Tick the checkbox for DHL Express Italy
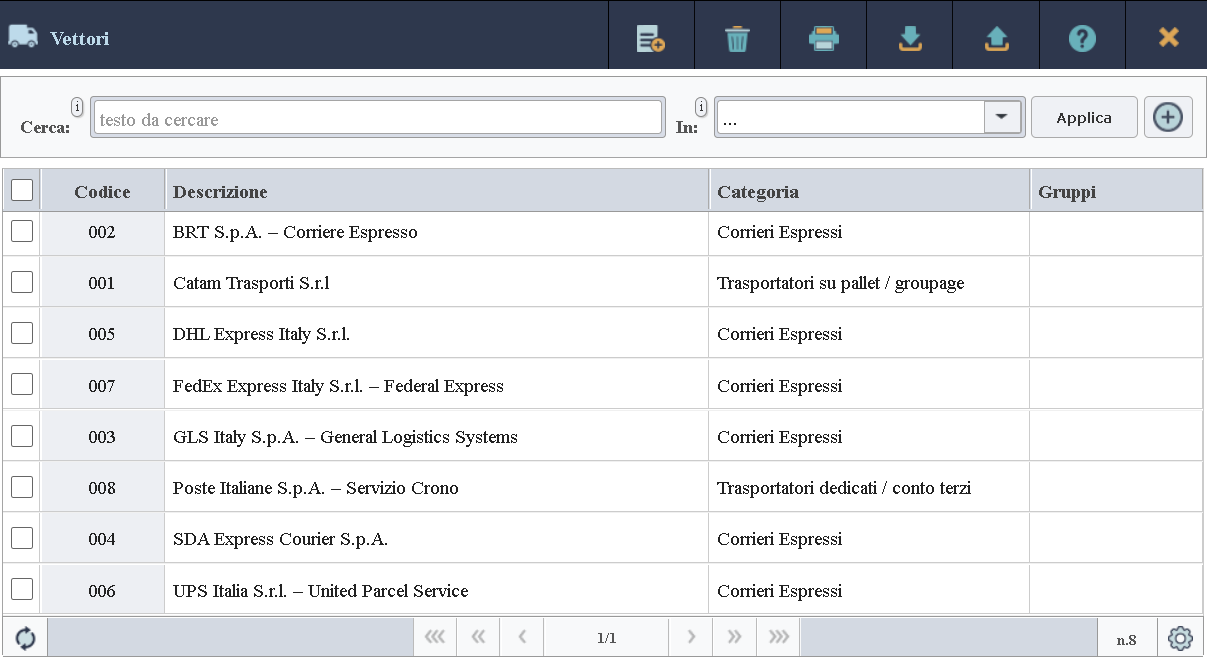This screenshot has height=657, width=1207. [x=22, y=333]
